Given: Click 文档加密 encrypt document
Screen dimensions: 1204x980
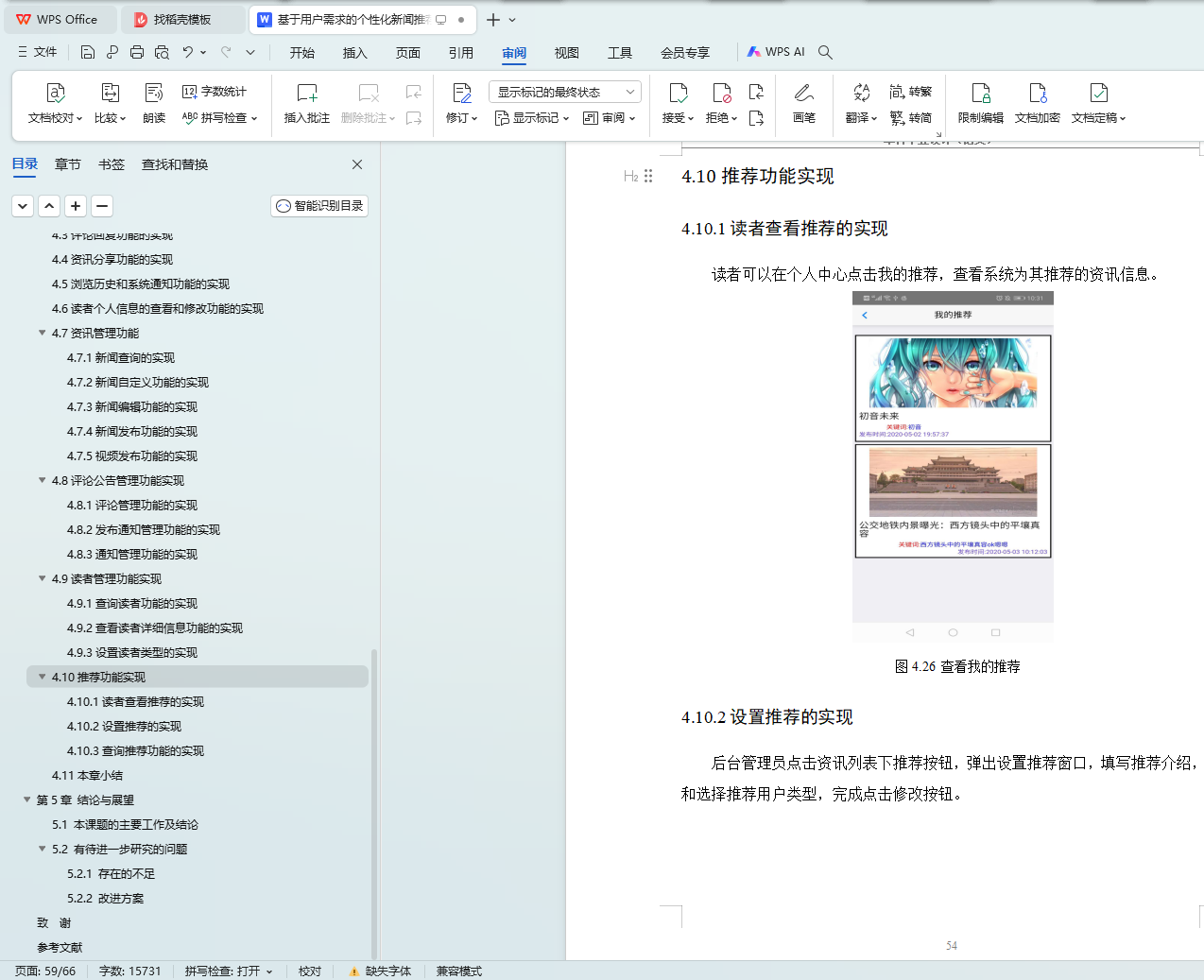Looking at the screenshot, I should [1038, 104].
